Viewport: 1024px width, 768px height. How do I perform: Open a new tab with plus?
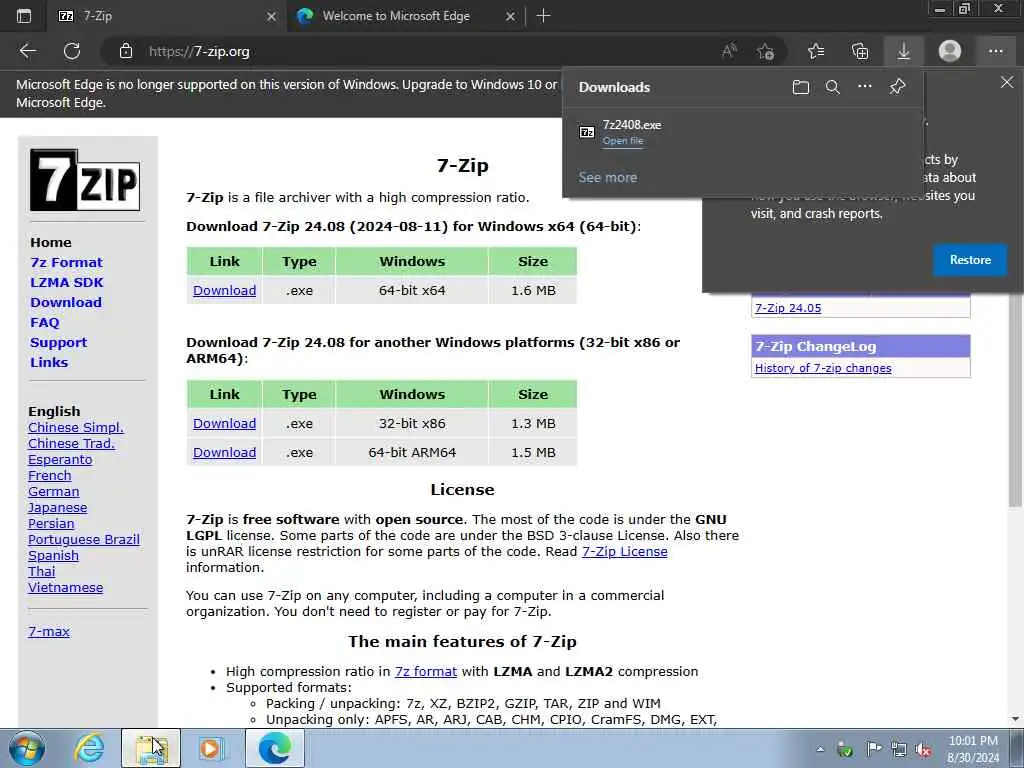[543, 16]
